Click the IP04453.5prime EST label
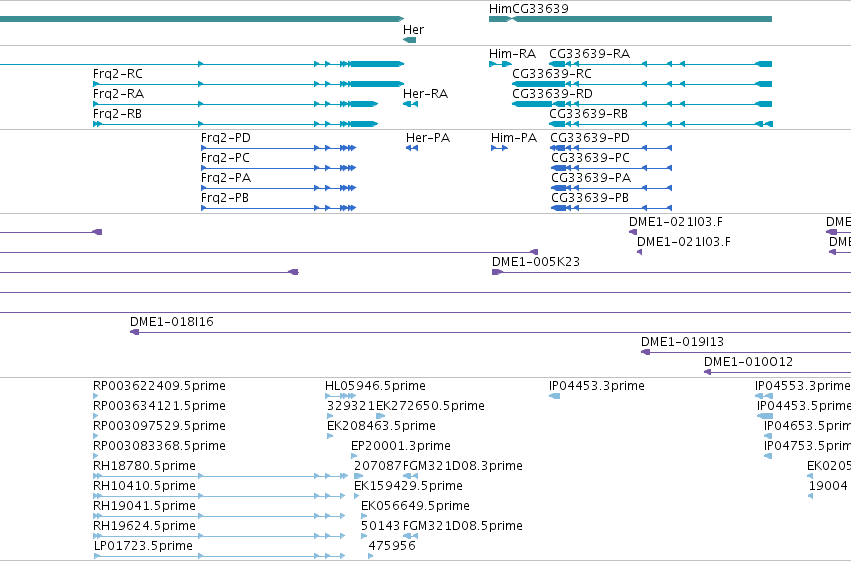This screenshot has width=851, height=561. pyautogui.click(x=804, y=406)
